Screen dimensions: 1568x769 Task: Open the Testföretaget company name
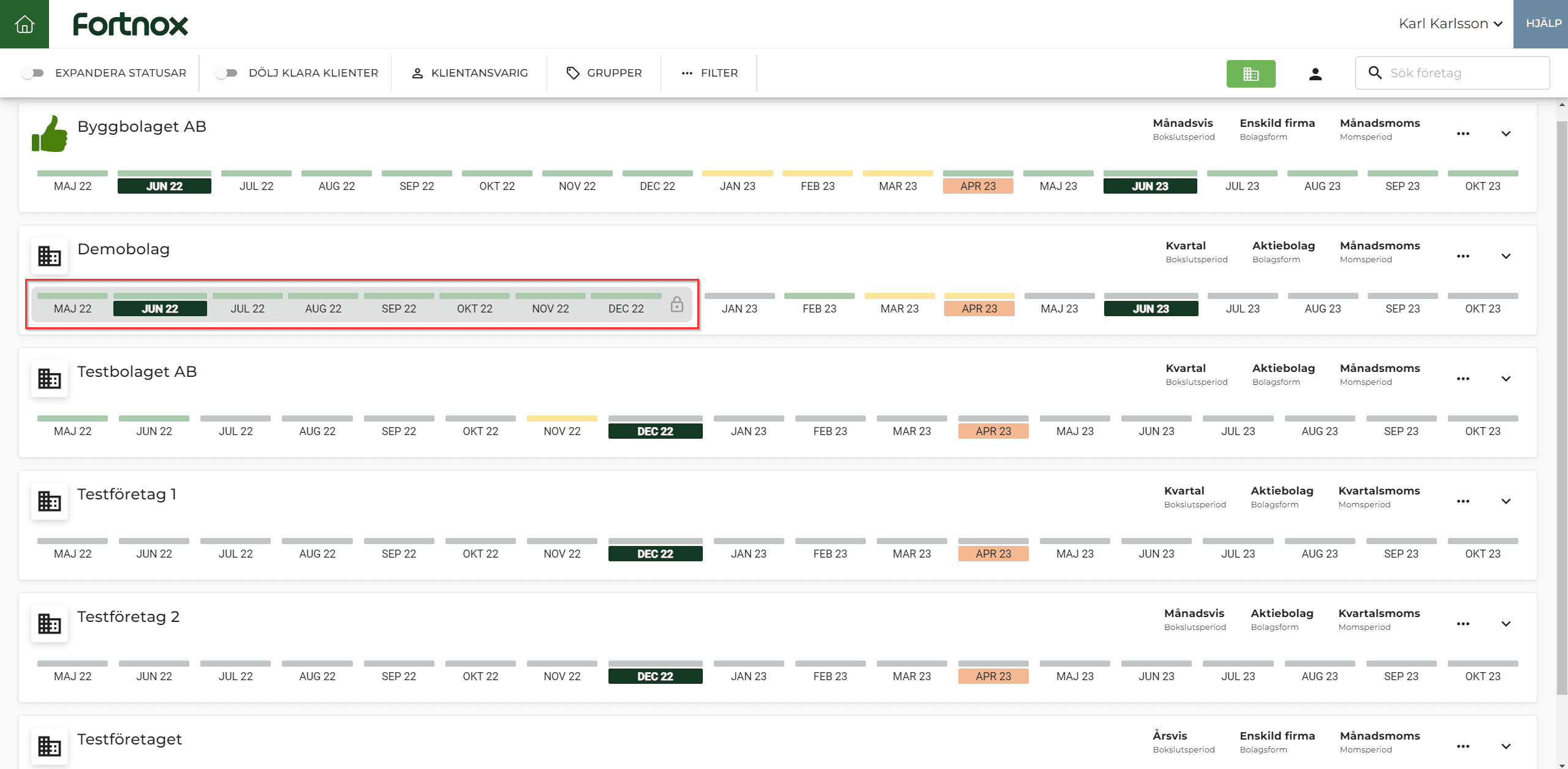(x=129, y=739)
